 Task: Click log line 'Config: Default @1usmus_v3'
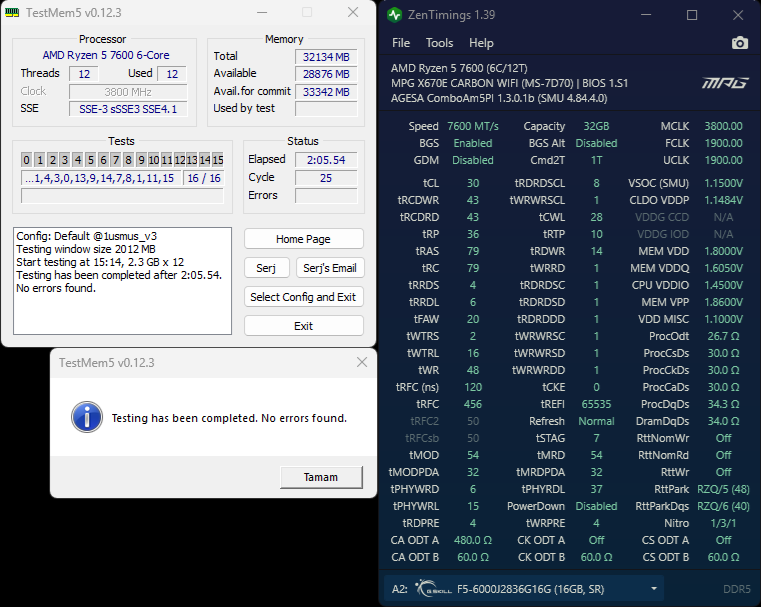[87, 236]
